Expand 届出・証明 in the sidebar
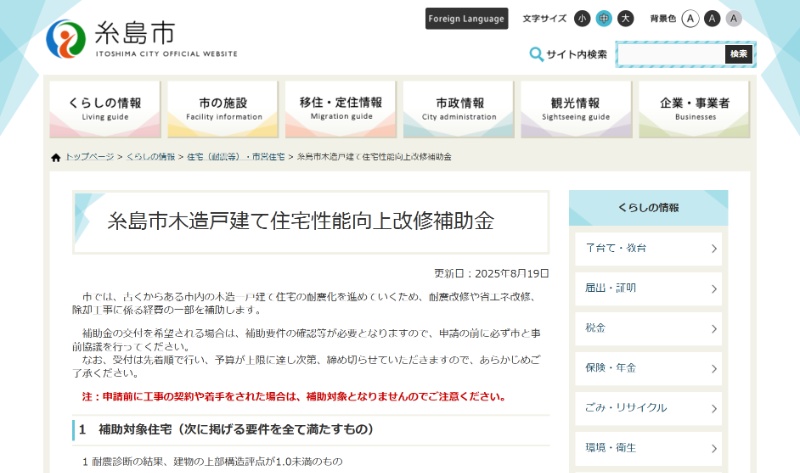 [x=648, y=288]
